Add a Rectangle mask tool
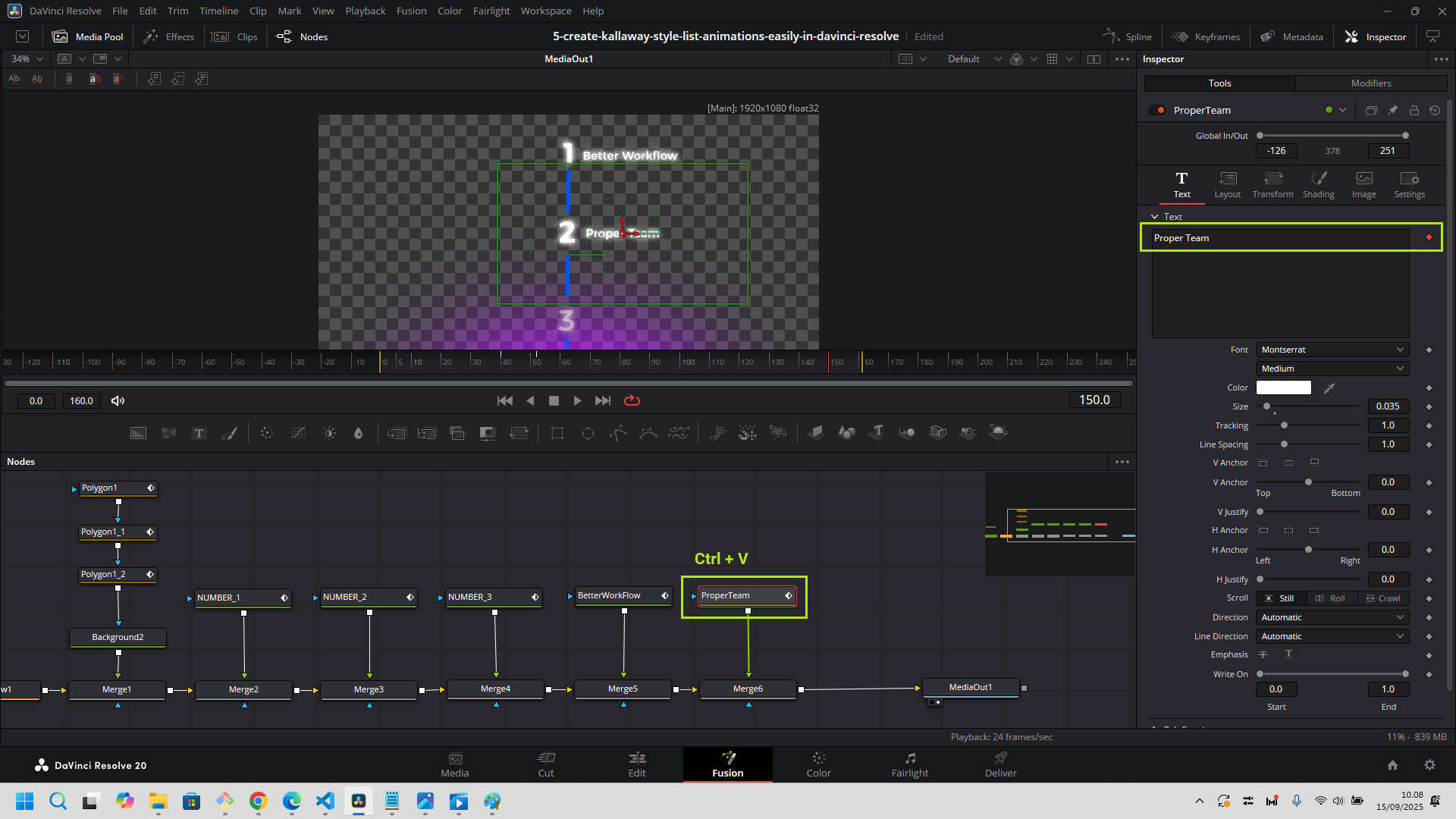Screen dimensions: 1456x819 [557, 433]
